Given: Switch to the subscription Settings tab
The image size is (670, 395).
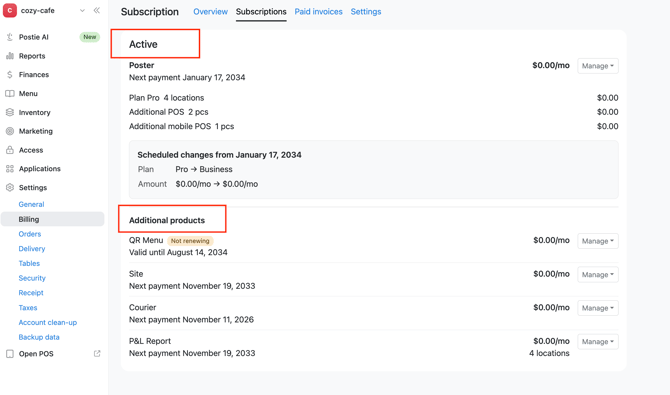Looking at the screenshot, I should click(x=366, y=12).
